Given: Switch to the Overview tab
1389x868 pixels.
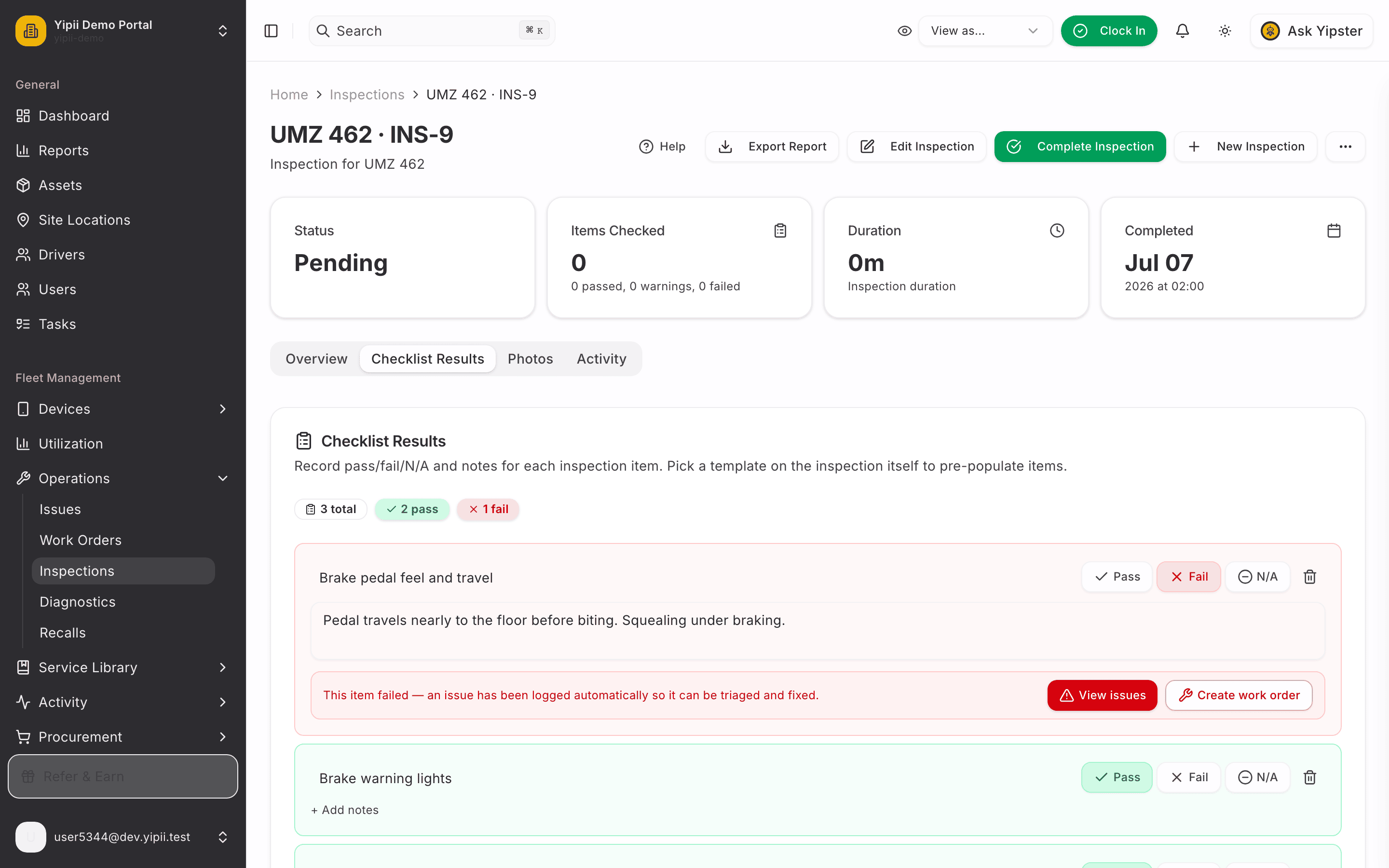Looking at the screenshot, I should tap(316, 359).
